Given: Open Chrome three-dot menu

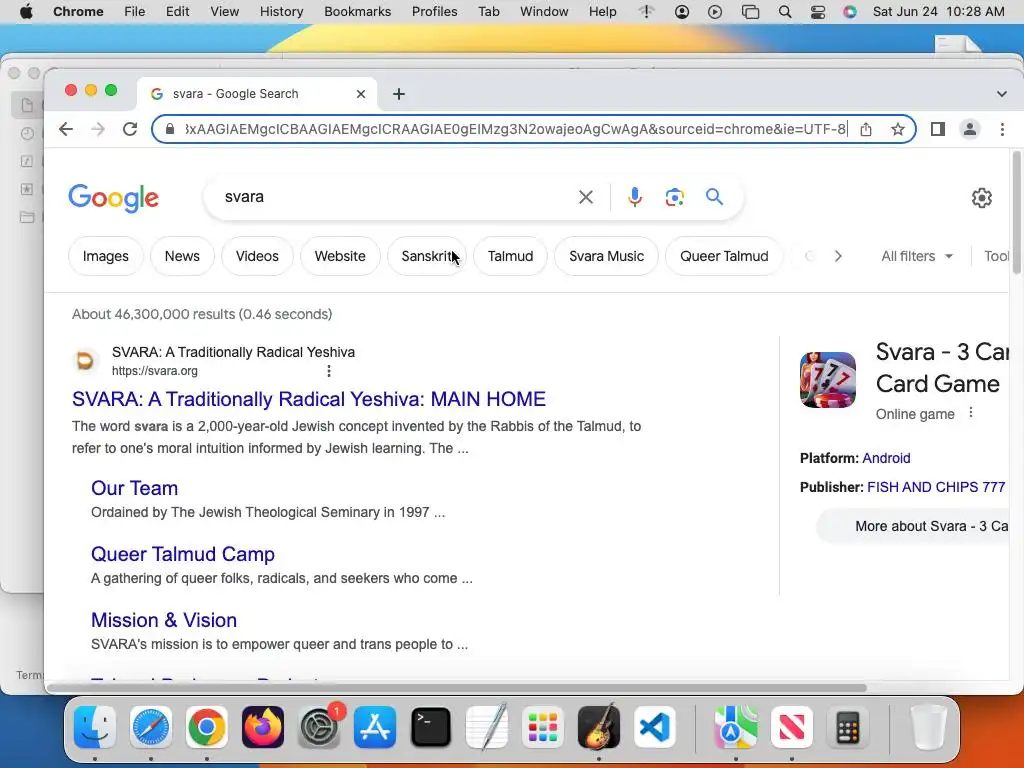Looking at the screenshot, I should (x=1002, y=129).
